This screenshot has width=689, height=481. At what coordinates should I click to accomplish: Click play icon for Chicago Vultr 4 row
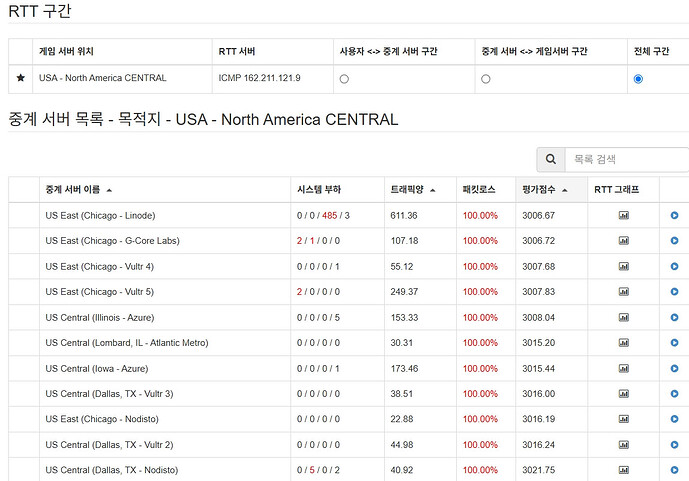[x=674, y=266]
